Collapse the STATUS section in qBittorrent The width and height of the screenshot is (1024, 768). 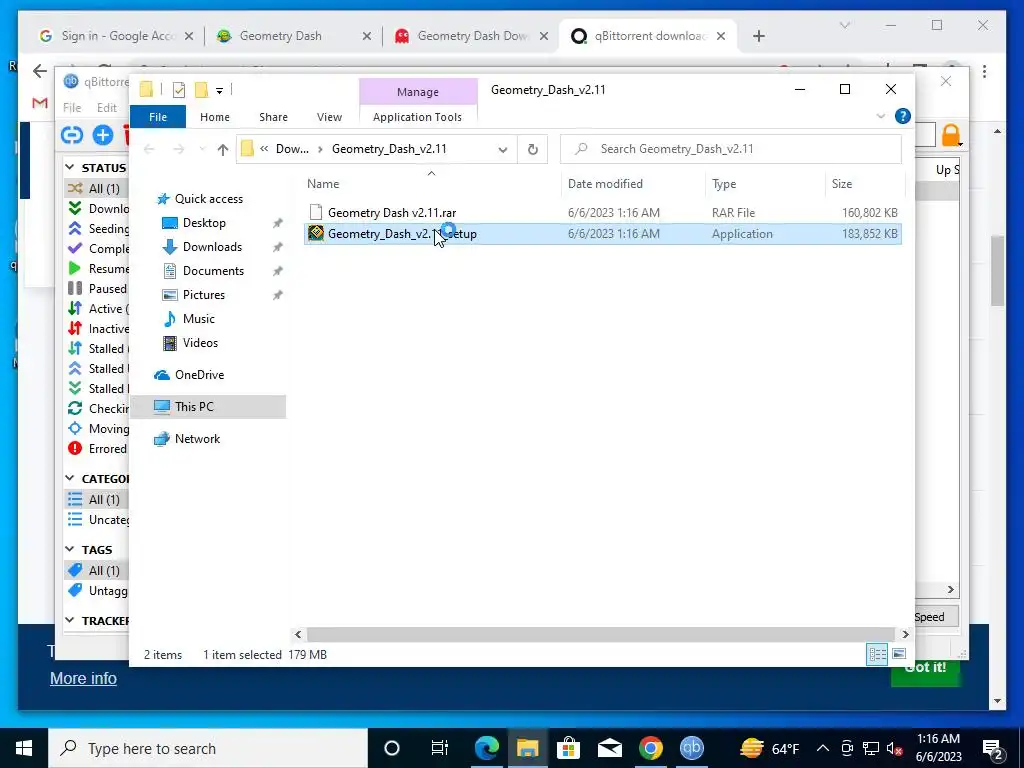(70, 167)
